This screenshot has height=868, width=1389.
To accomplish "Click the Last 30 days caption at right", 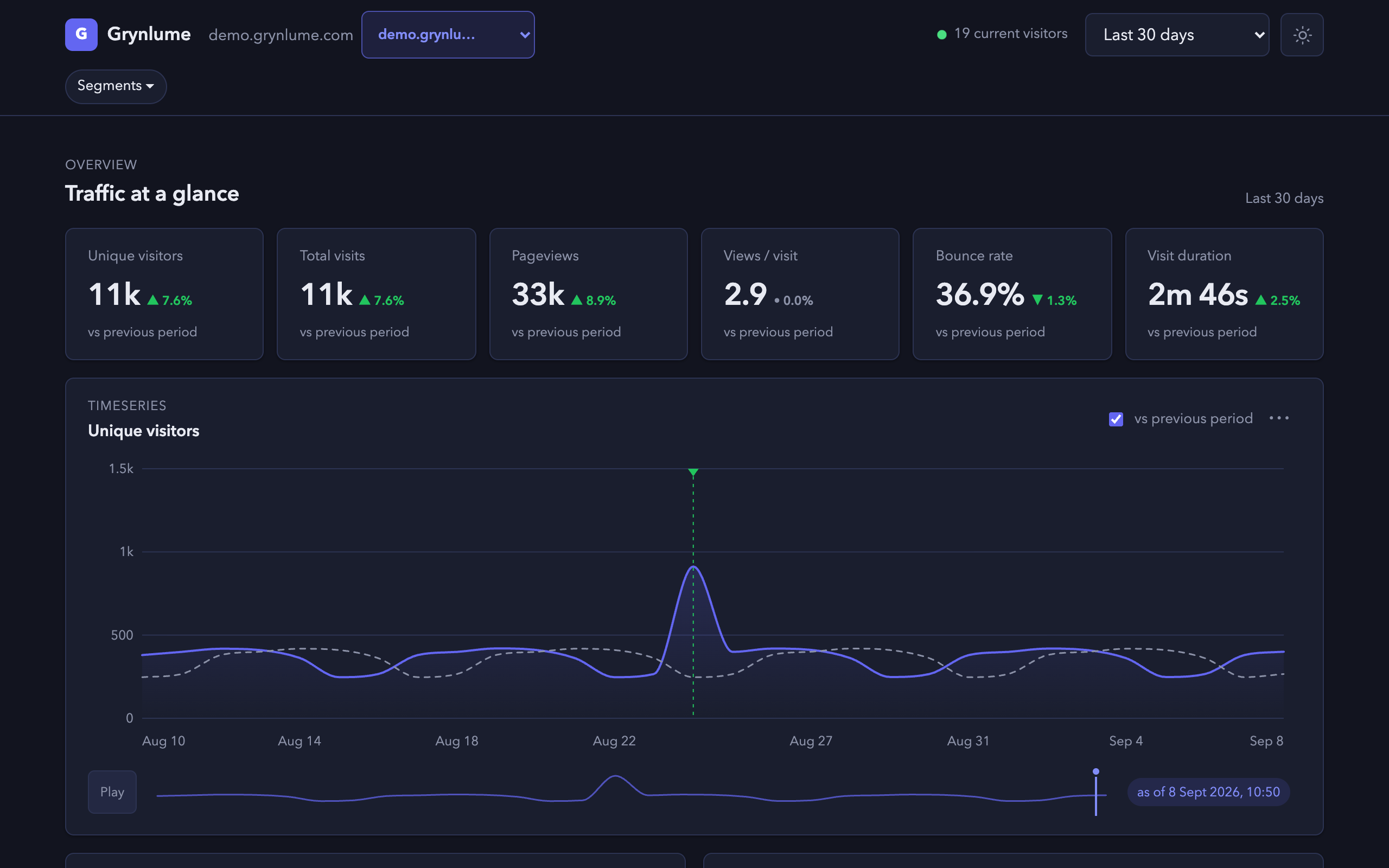I will pyautogui.click(x=1284, y=198).
